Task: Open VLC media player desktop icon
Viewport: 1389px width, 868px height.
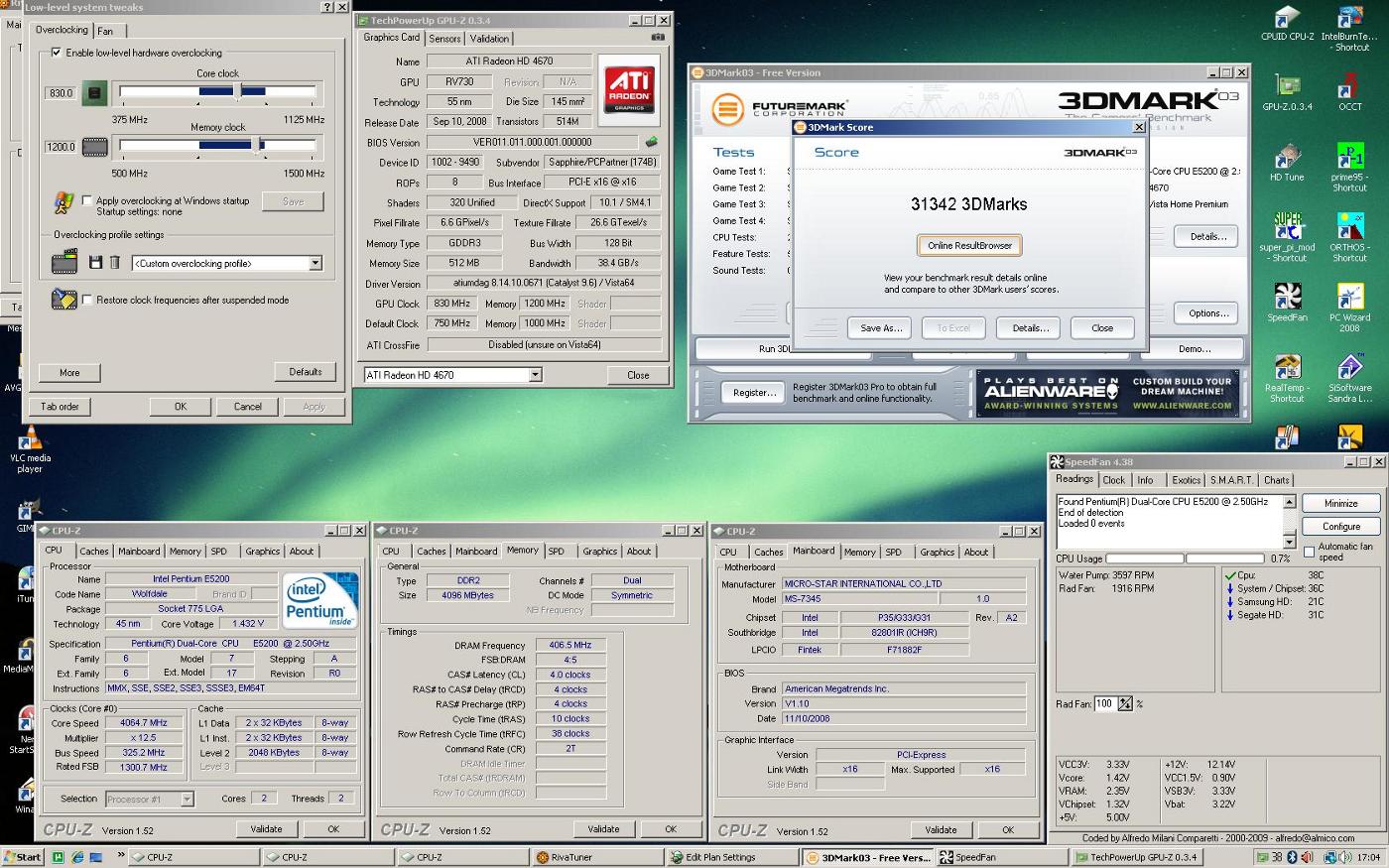Action: tap(31, 449)
